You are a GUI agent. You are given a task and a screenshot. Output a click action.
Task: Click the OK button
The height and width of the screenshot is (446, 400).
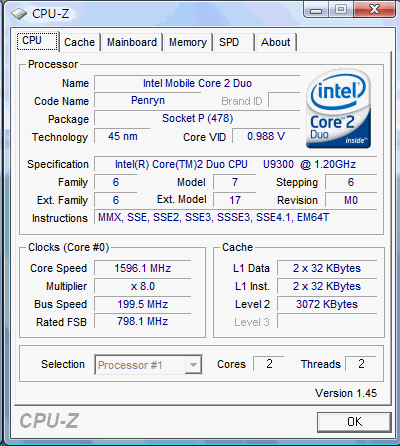(354, 422)
